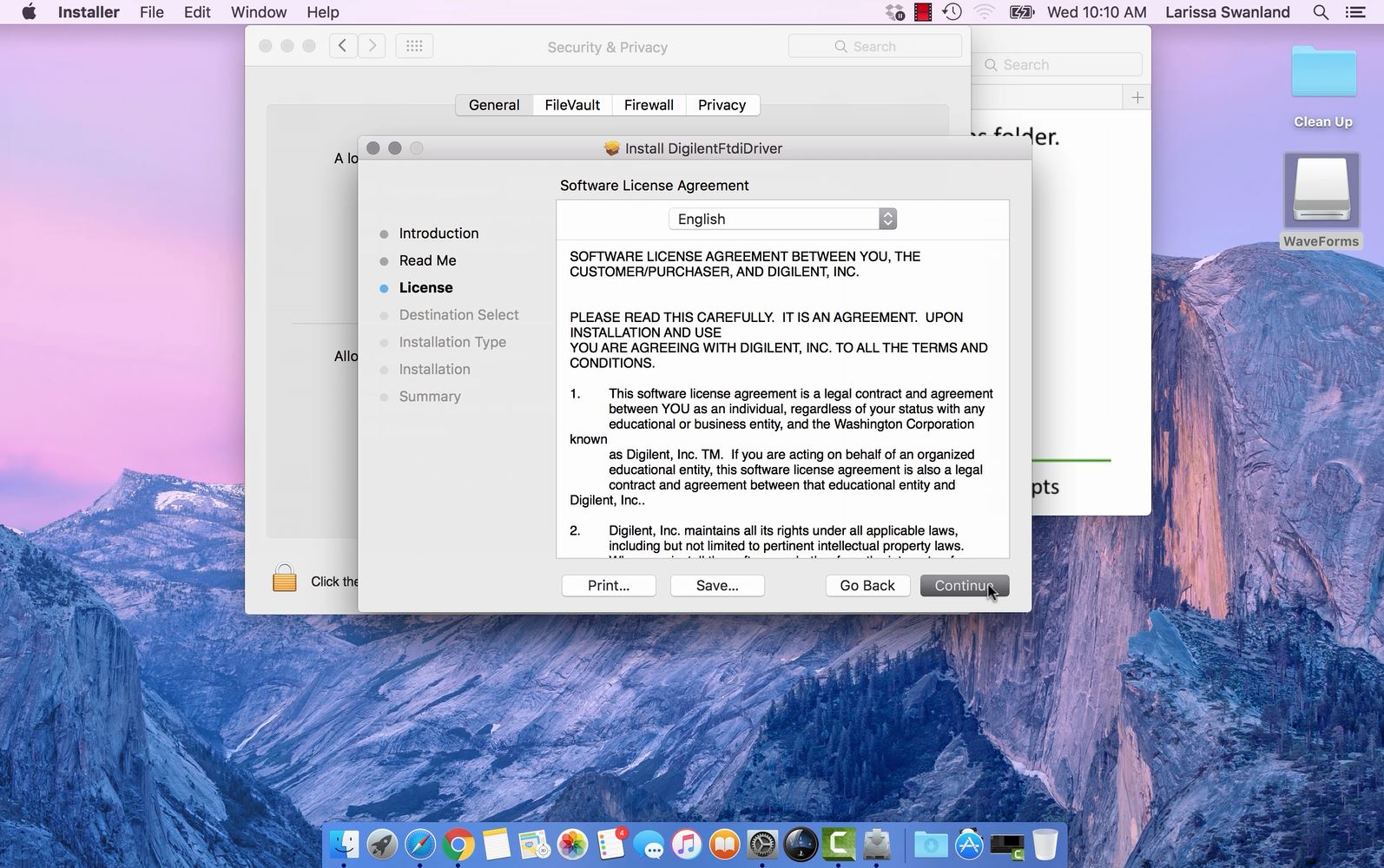The image size is (1384, 868).
Task: Switch to the Privacy tab
Action: coord(722,105)
